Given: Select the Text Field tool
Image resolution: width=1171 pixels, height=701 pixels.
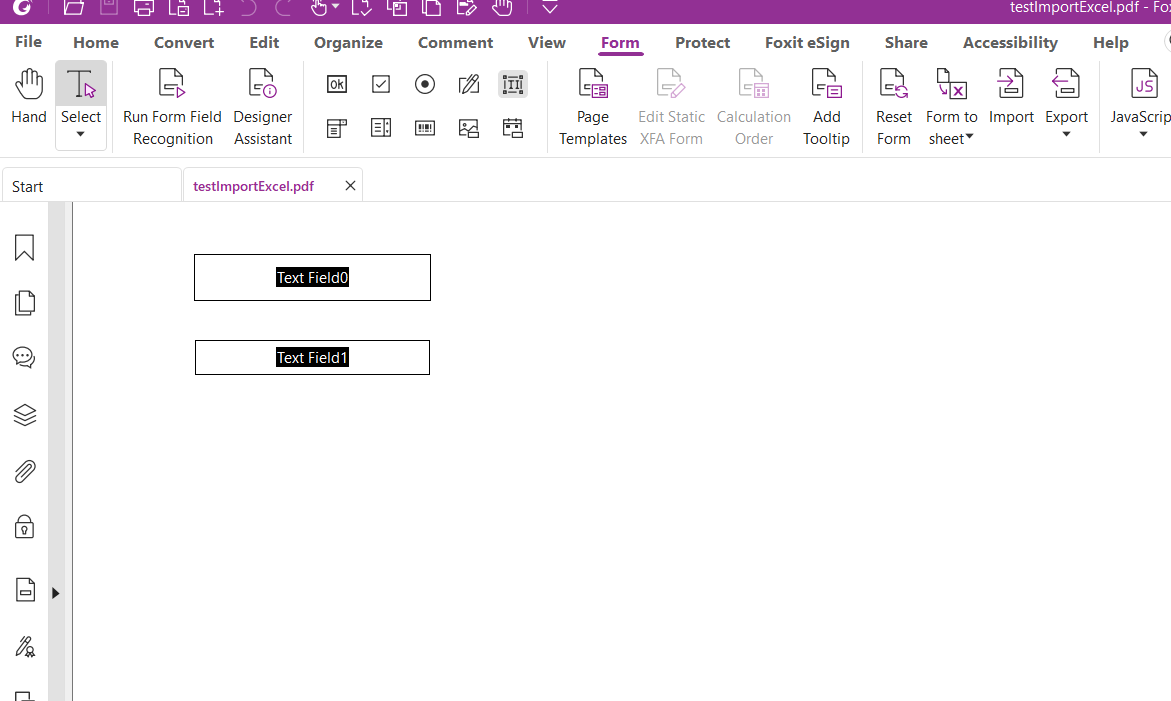Looking at the screenshot, I should 512,84.
